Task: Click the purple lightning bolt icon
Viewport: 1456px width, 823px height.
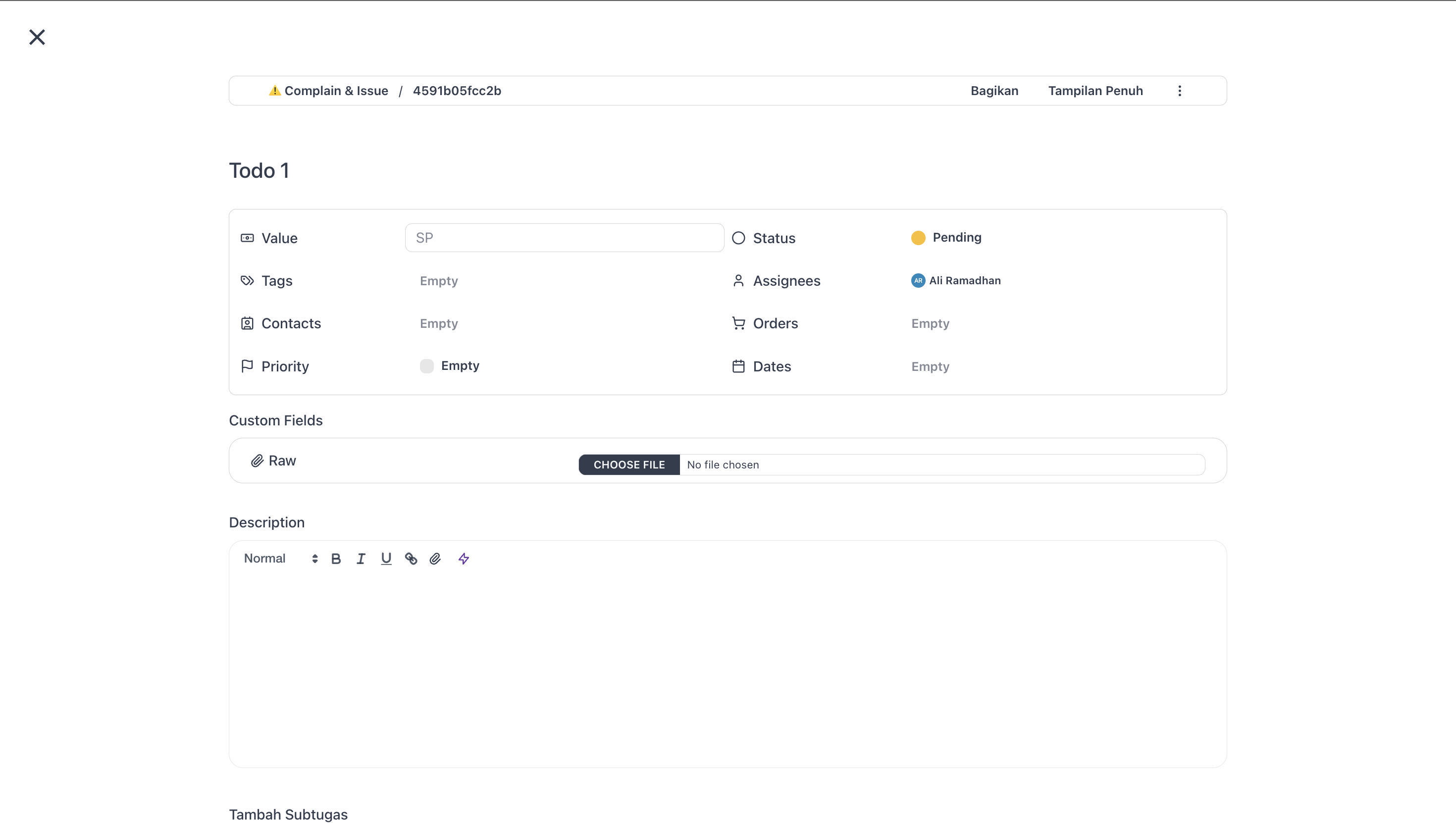Action: [x=464, y=559]
